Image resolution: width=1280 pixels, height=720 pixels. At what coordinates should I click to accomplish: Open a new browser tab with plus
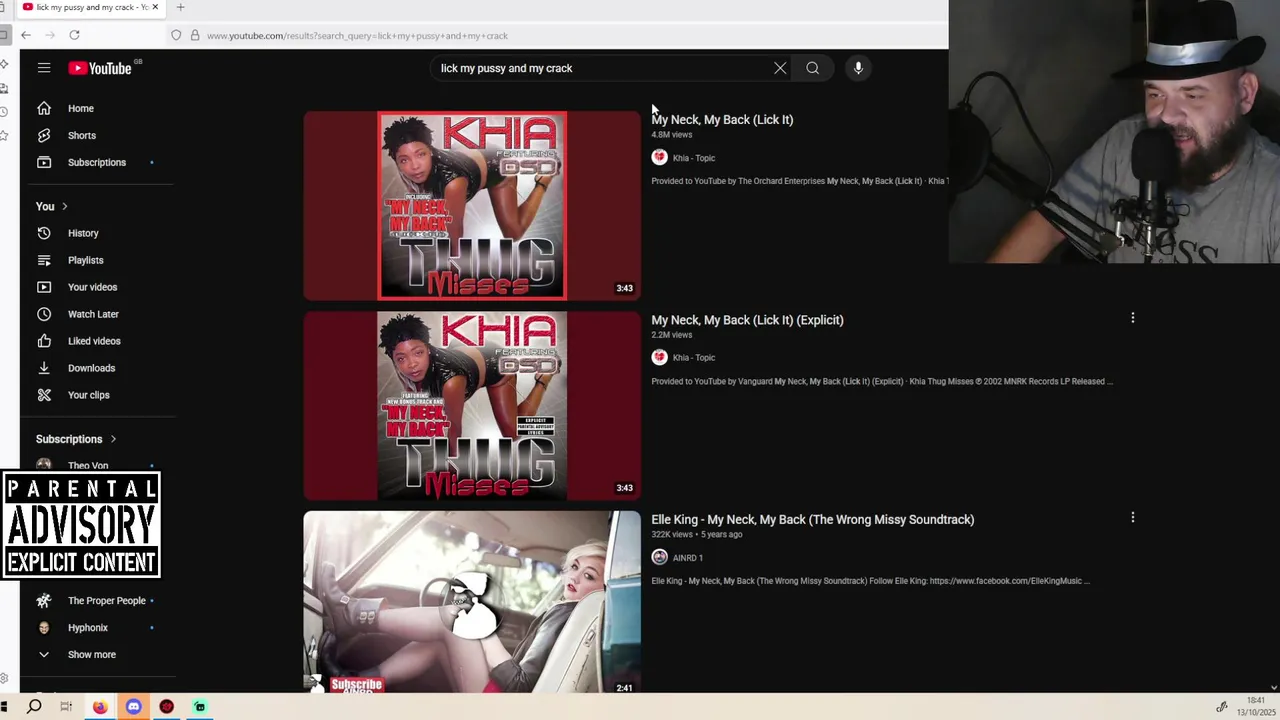[x=180, y=7]
